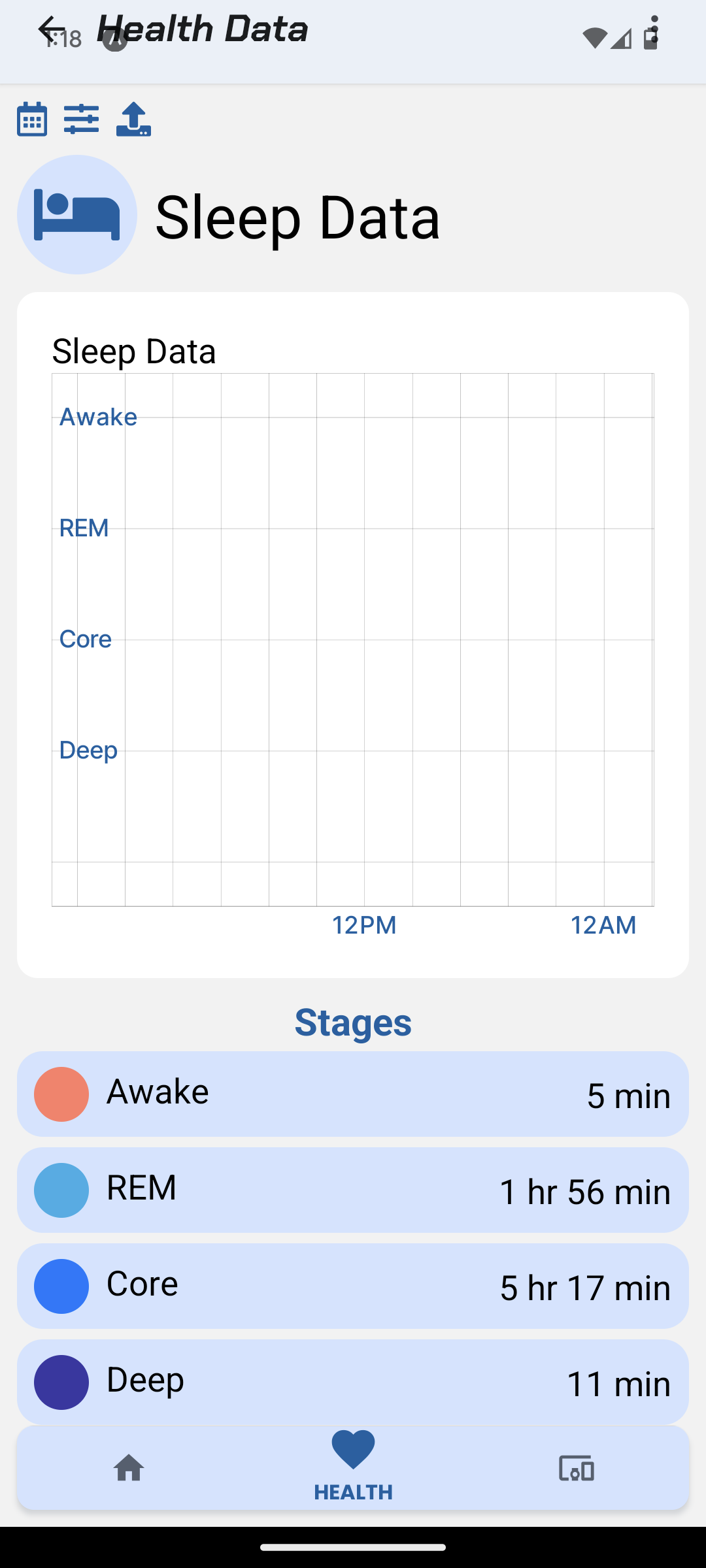The image size is (706, 1568).
Task: Tap the back arrow in header
Action: pyautogui.click(x=50, y=29)
